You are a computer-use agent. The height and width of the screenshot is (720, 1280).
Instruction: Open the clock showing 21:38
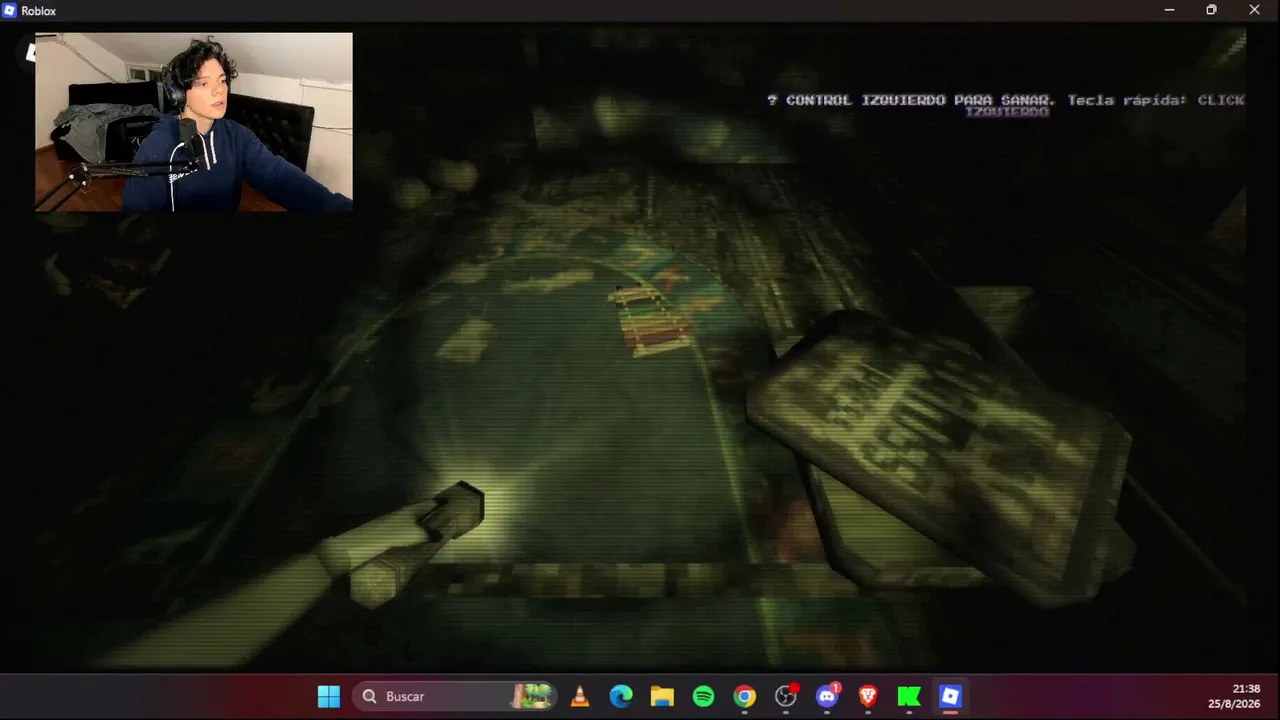[x=1246, y=689]
